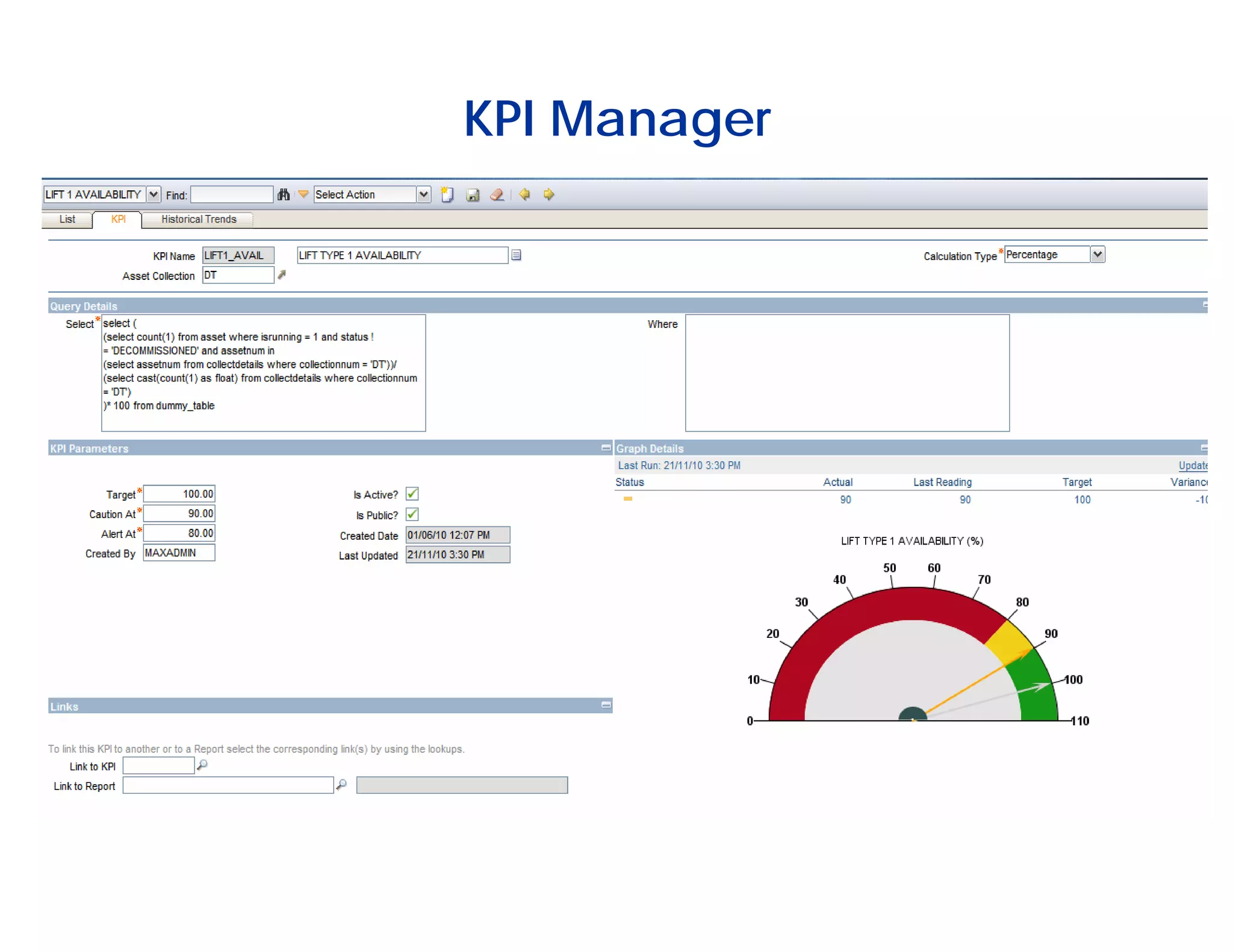Open the query filter arrow icon
This screenshot has height=952, width=1233.
[x=303, y=194]
